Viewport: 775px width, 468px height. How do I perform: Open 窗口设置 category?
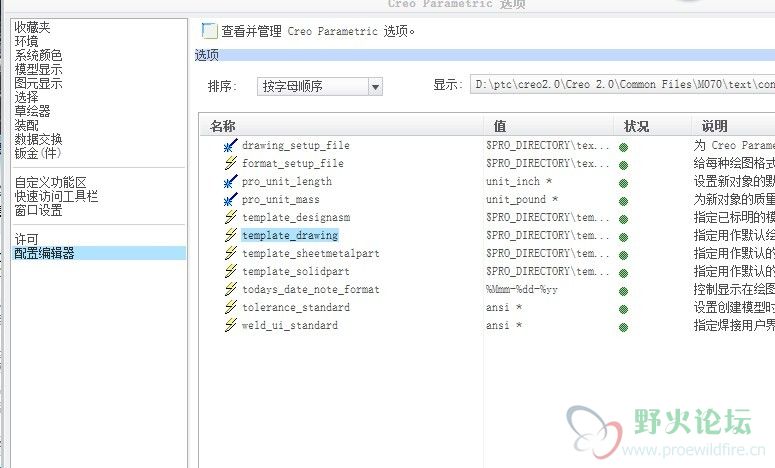point(38,211)
